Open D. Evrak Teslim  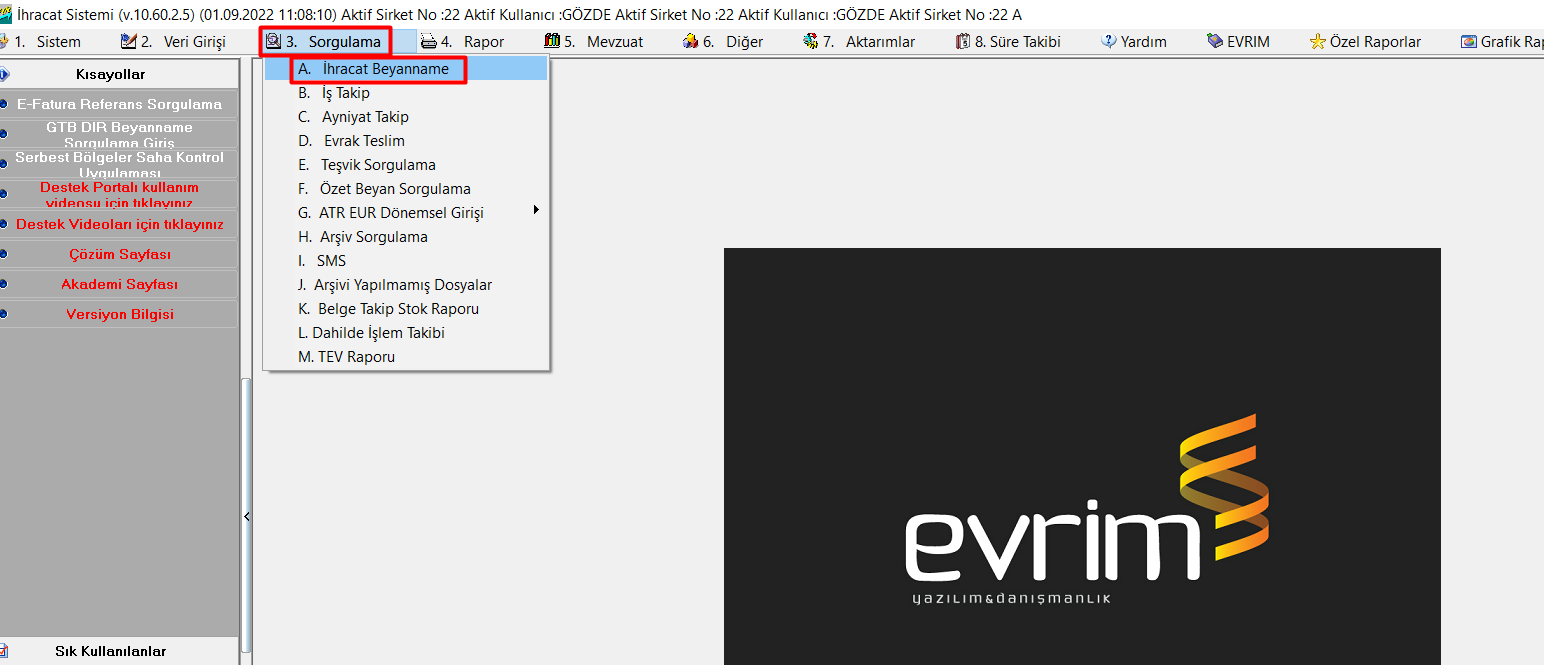click(406, 141)
